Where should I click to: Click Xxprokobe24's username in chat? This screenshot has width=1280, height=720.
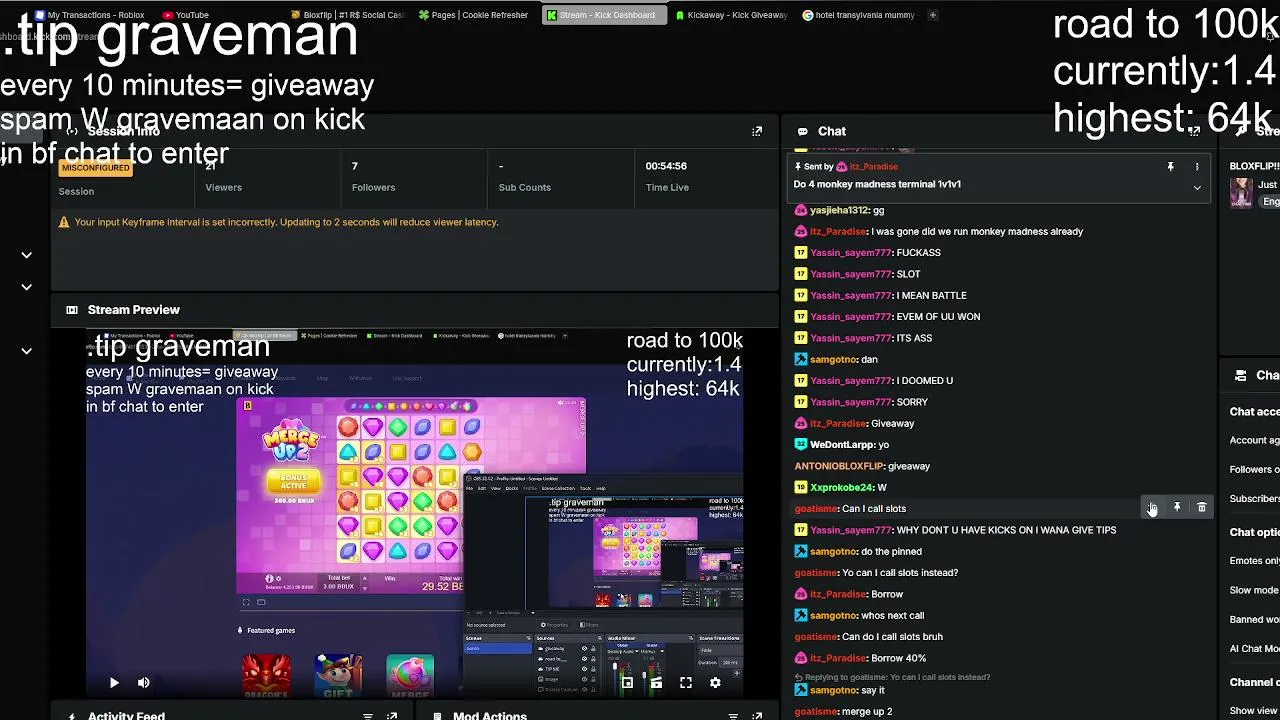pos(842,487)
